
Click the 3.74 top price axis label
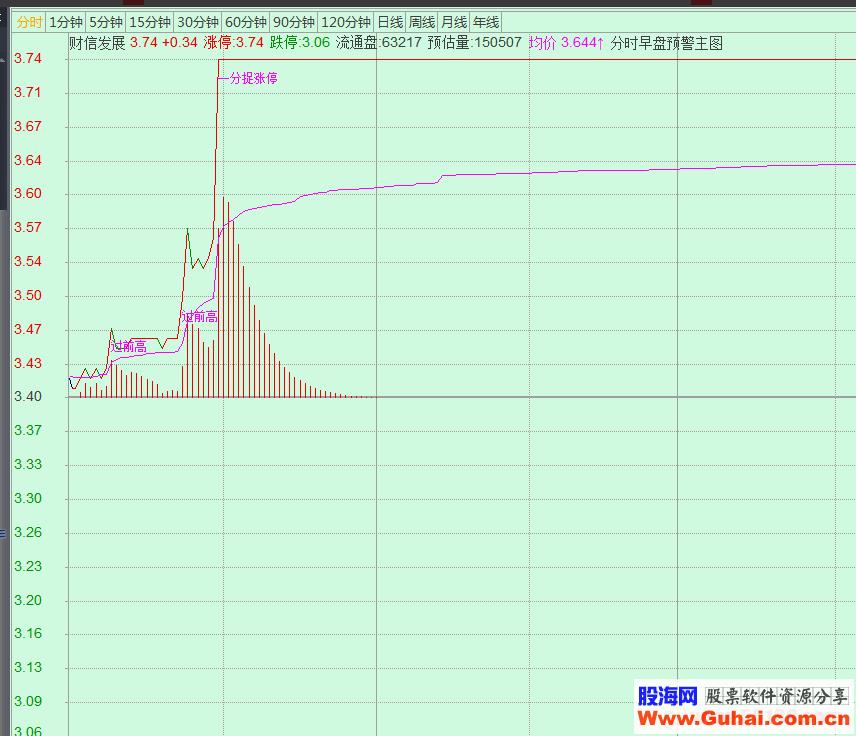click(x=28, y=59)
